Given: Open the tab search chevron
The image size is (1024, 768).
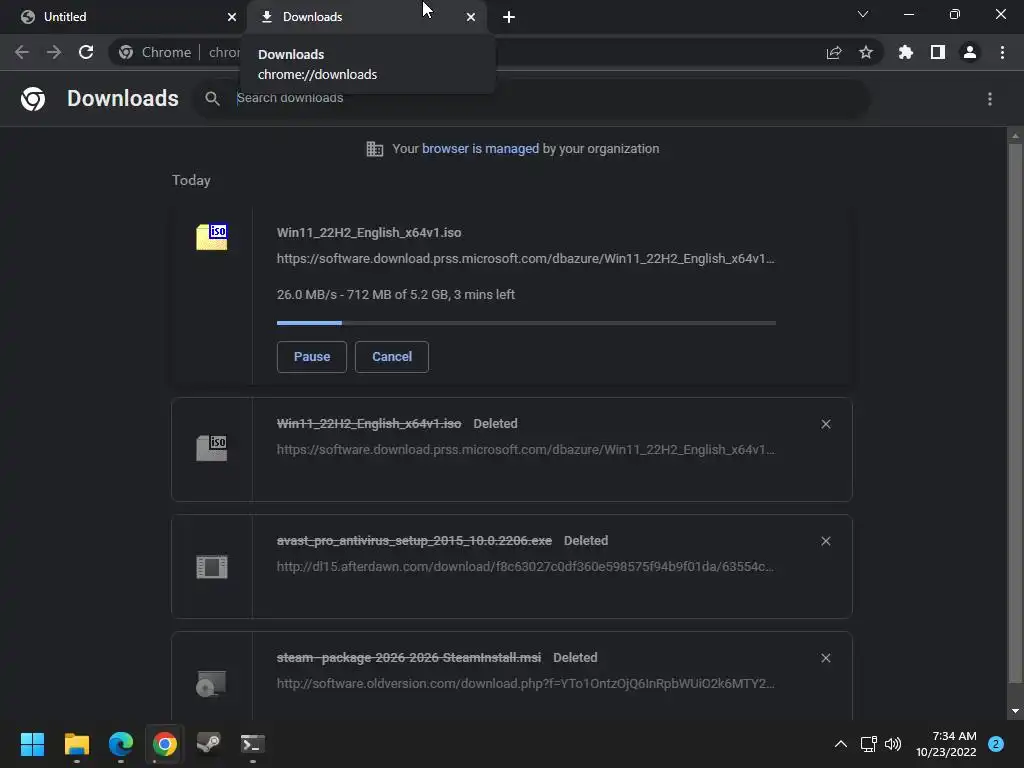Looking at the screenshot, I should point(863,14).
